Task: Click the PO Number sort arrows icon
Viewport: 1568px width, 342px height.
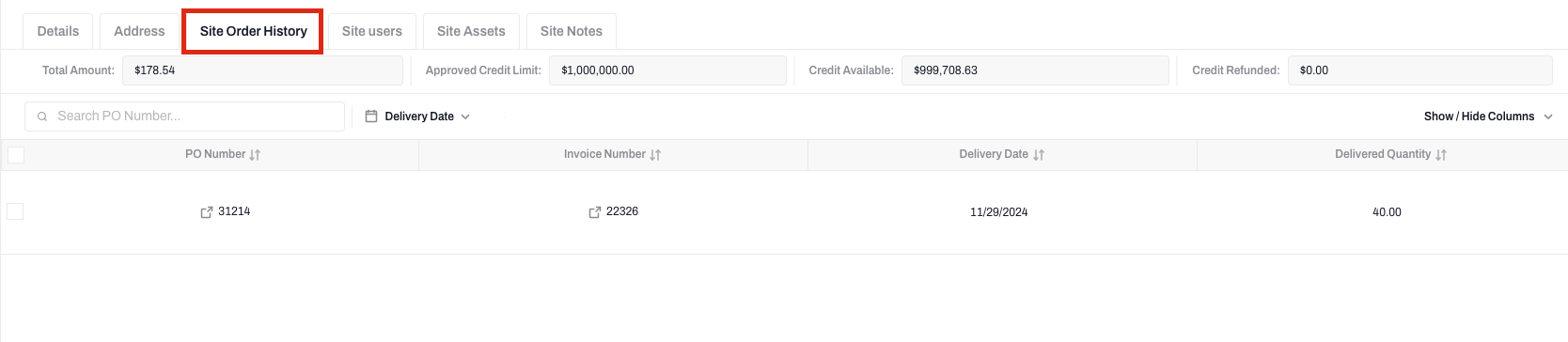Action: pyautogui.click(x=255, y=155)
